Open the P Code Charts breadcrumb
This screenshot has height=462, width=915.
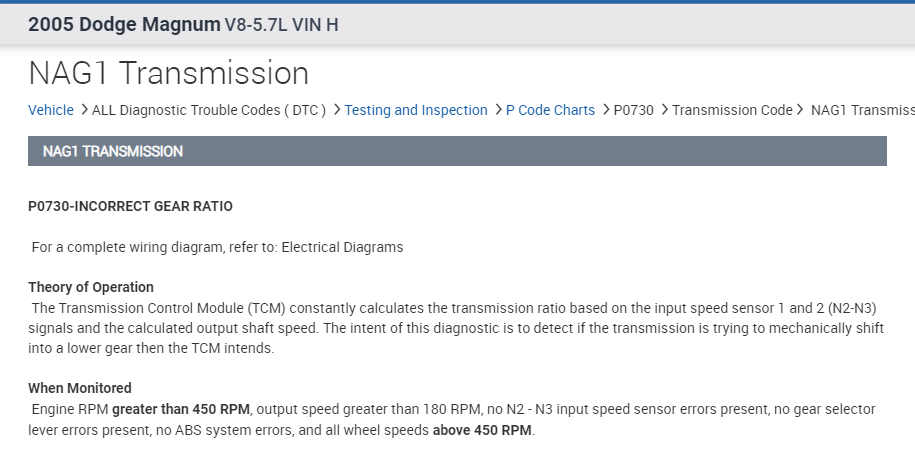(550, 110)
